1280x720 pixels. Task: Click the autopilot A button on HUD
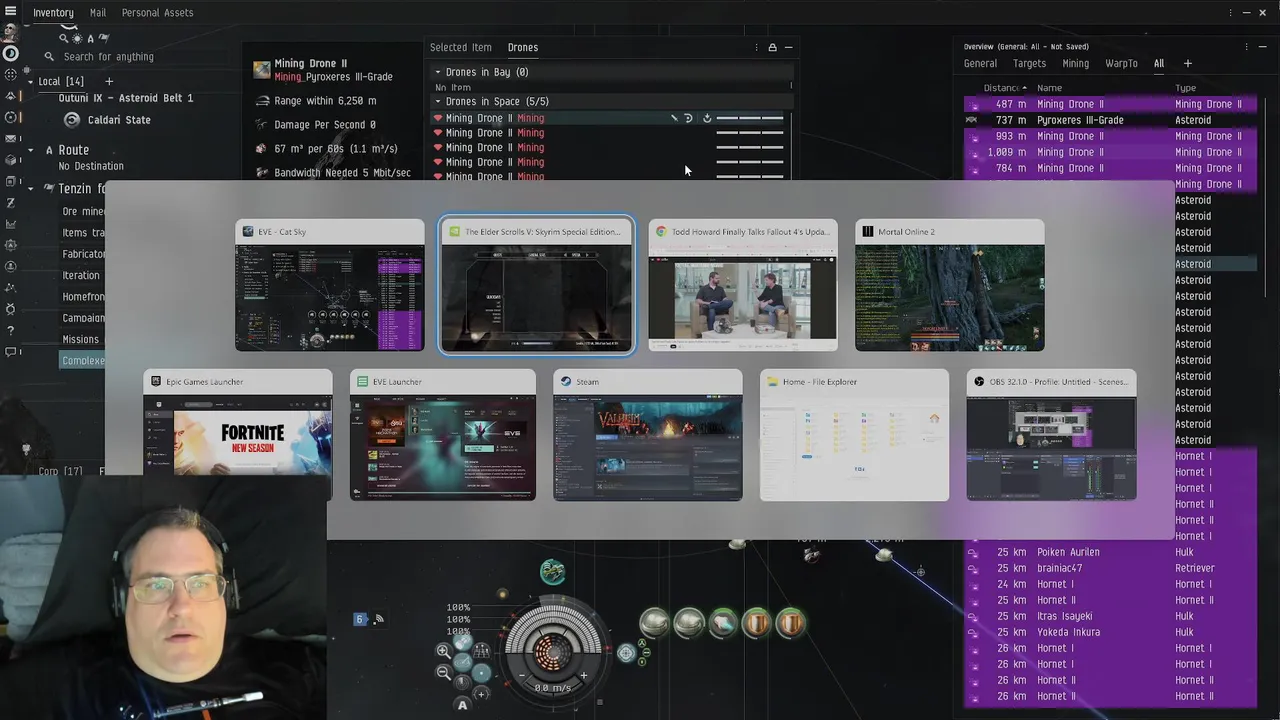(462, 705)
